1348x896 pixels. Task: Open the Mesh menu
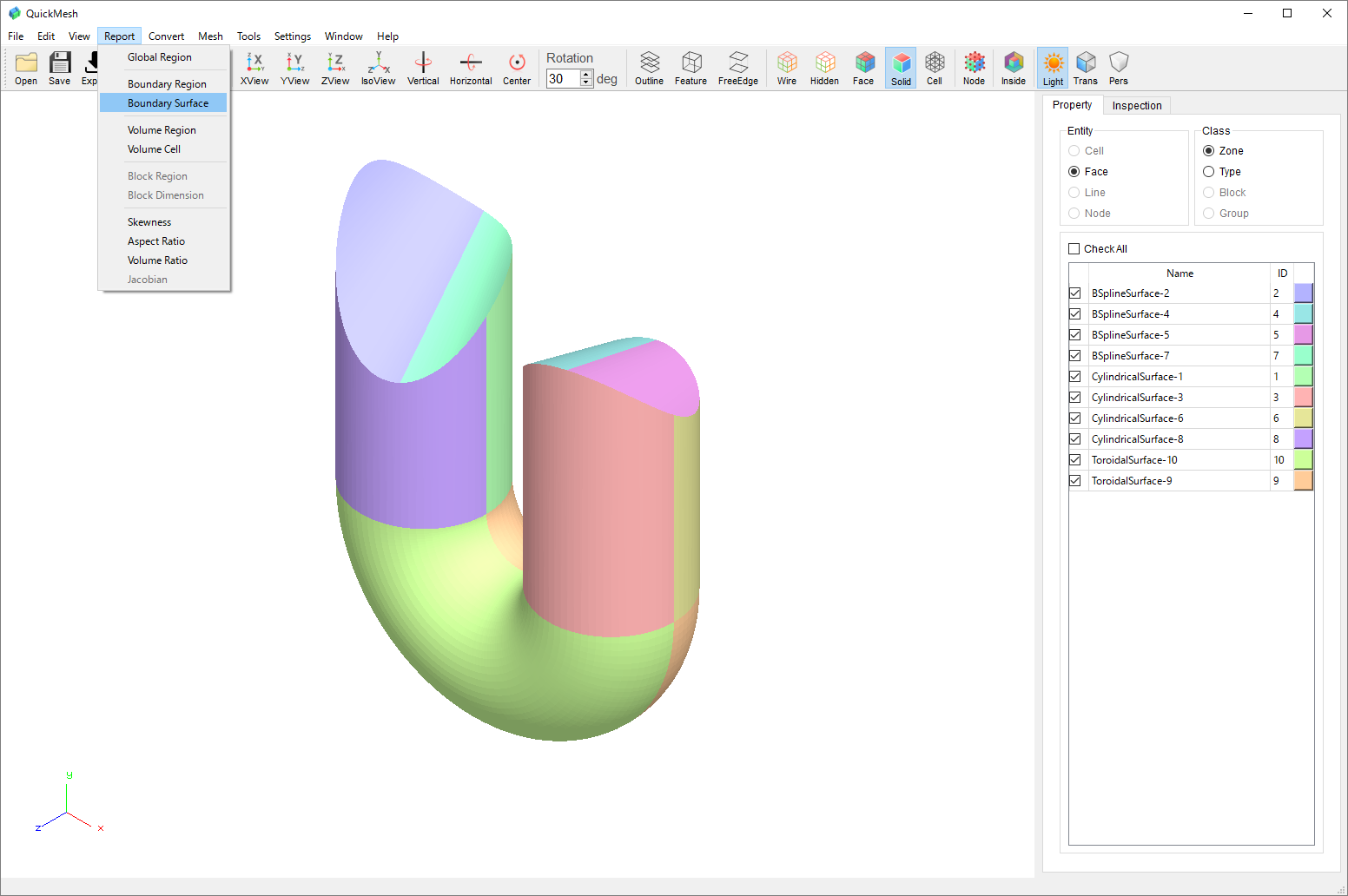pyautogui.click(x=210, y=36)
